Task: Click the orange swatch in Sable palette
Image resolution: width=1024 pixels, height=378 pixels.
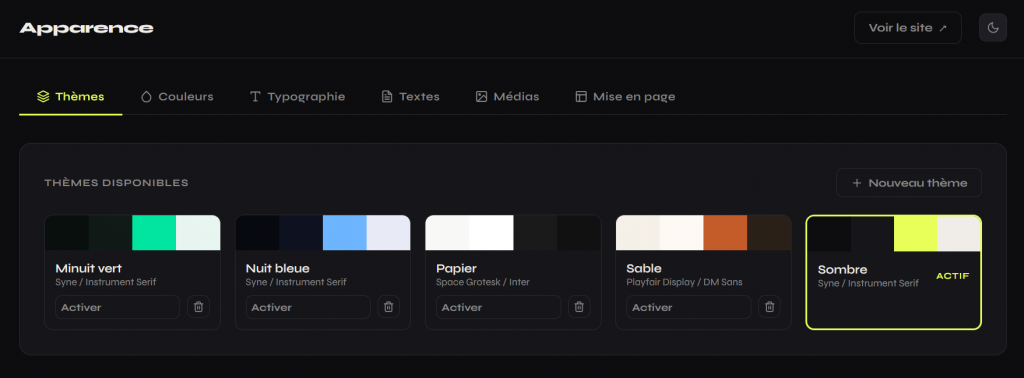Action: [725, 232]
